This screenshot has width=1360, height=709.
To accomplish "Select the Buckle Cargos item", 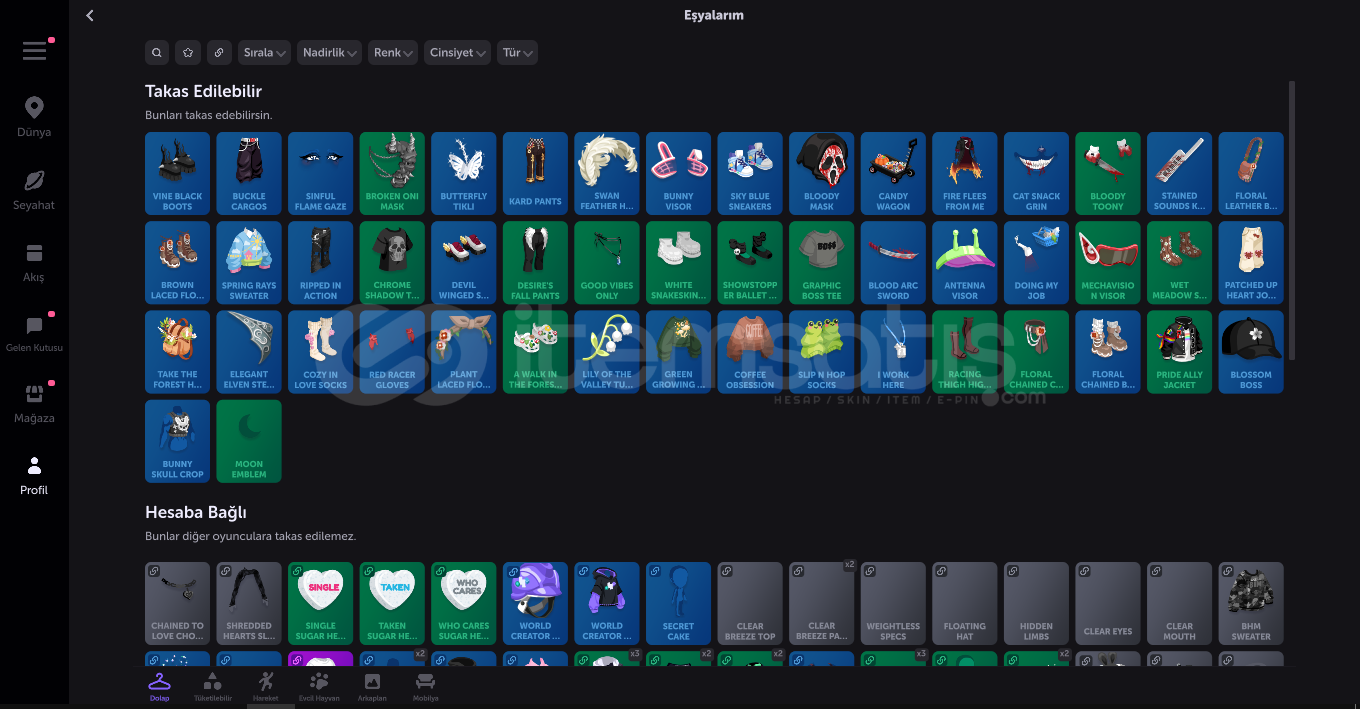I will 249,173.
